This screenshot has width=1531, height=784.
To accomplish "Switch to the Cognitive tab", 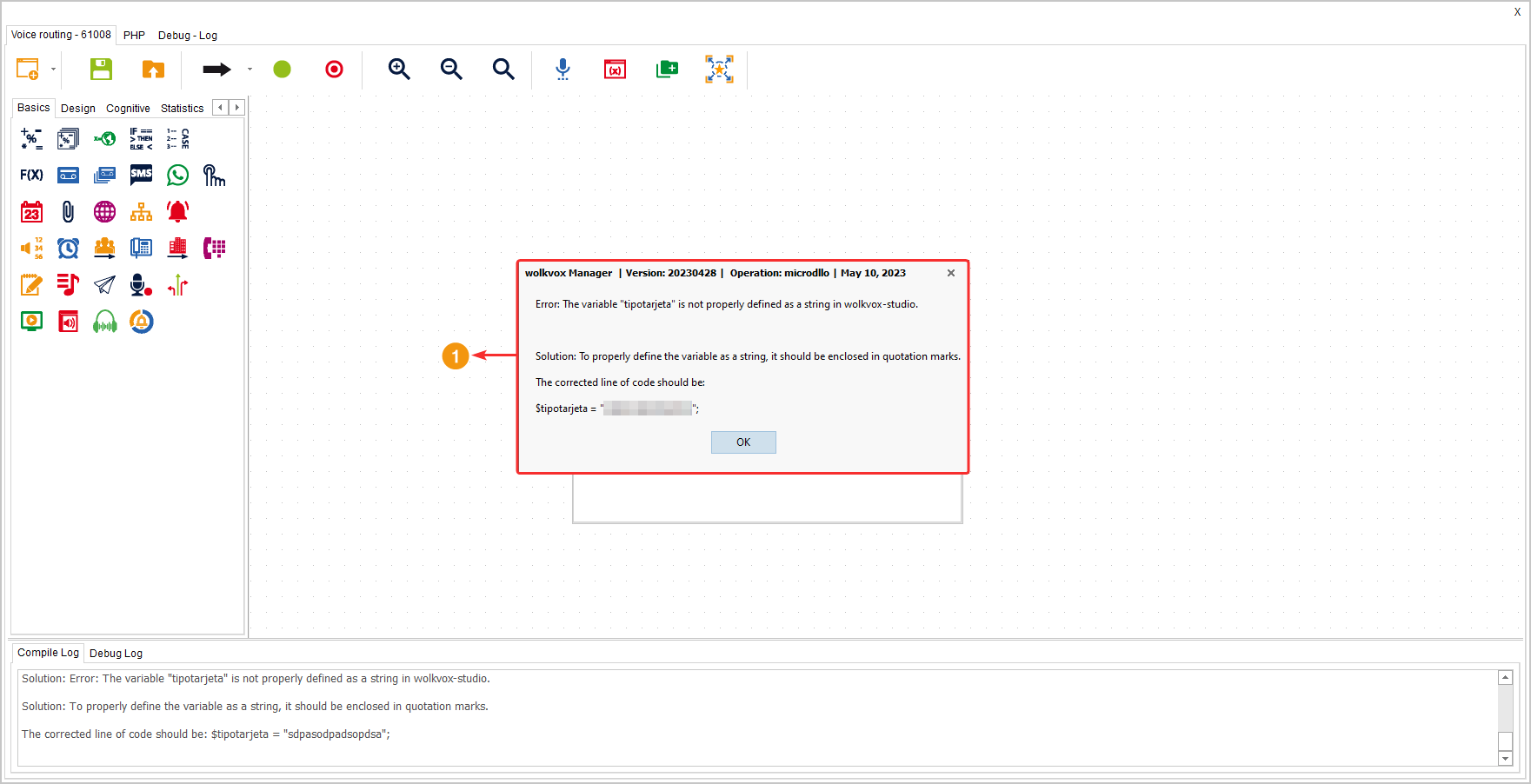I will coord(128,109).
